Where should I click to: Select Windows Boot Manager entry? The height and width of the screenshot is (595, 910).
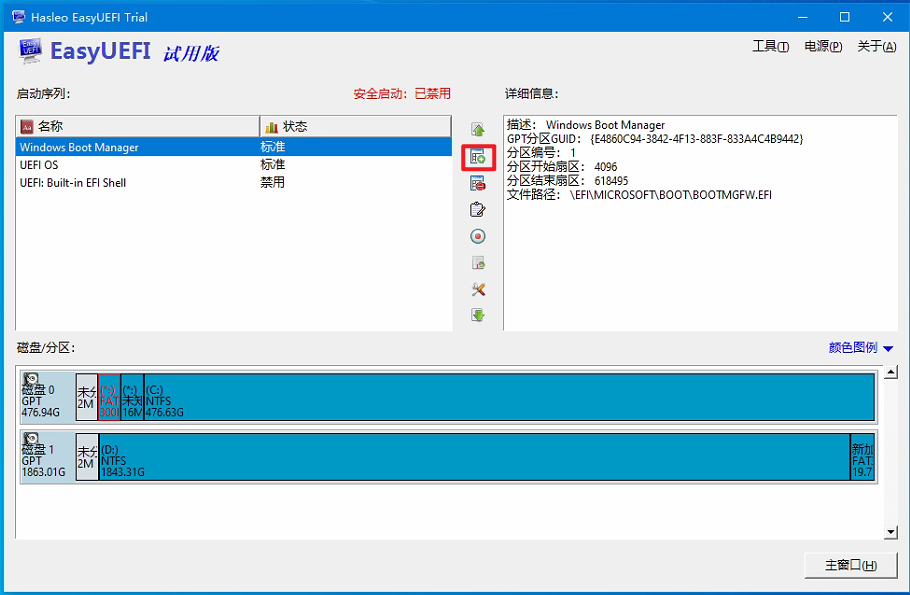pos(234,147)
